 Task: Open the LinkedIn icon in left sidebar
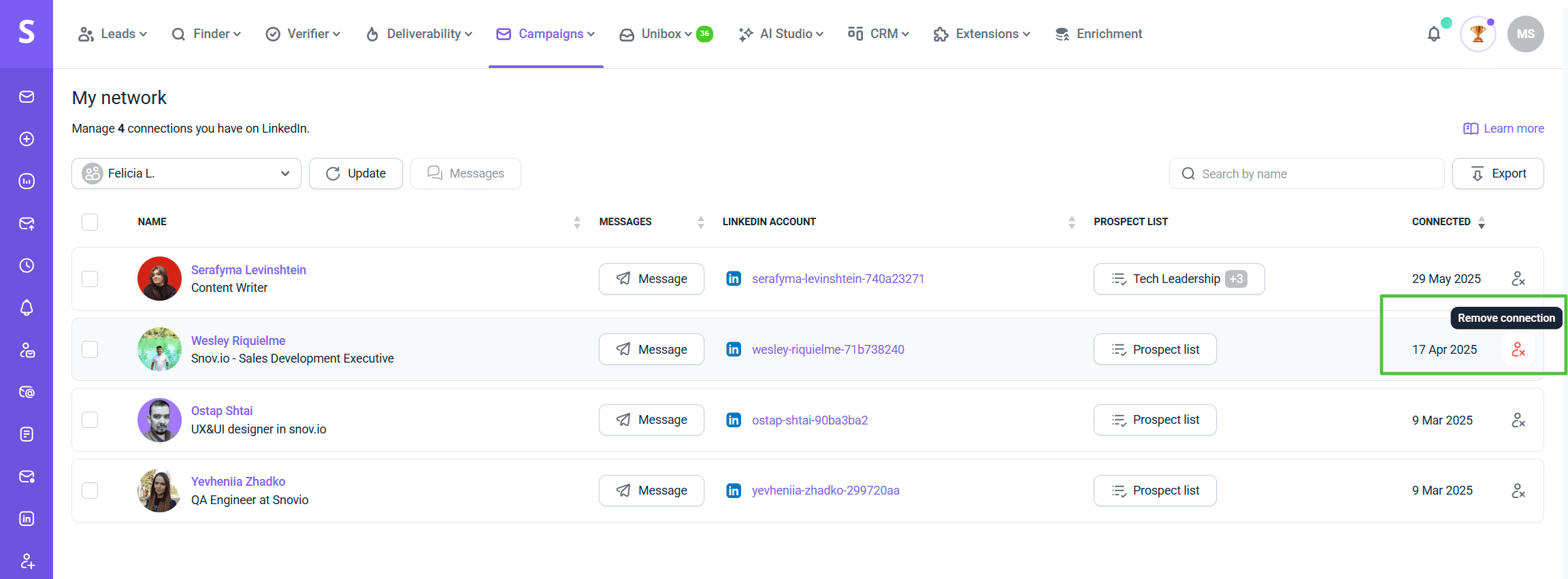tap(27, 519)
